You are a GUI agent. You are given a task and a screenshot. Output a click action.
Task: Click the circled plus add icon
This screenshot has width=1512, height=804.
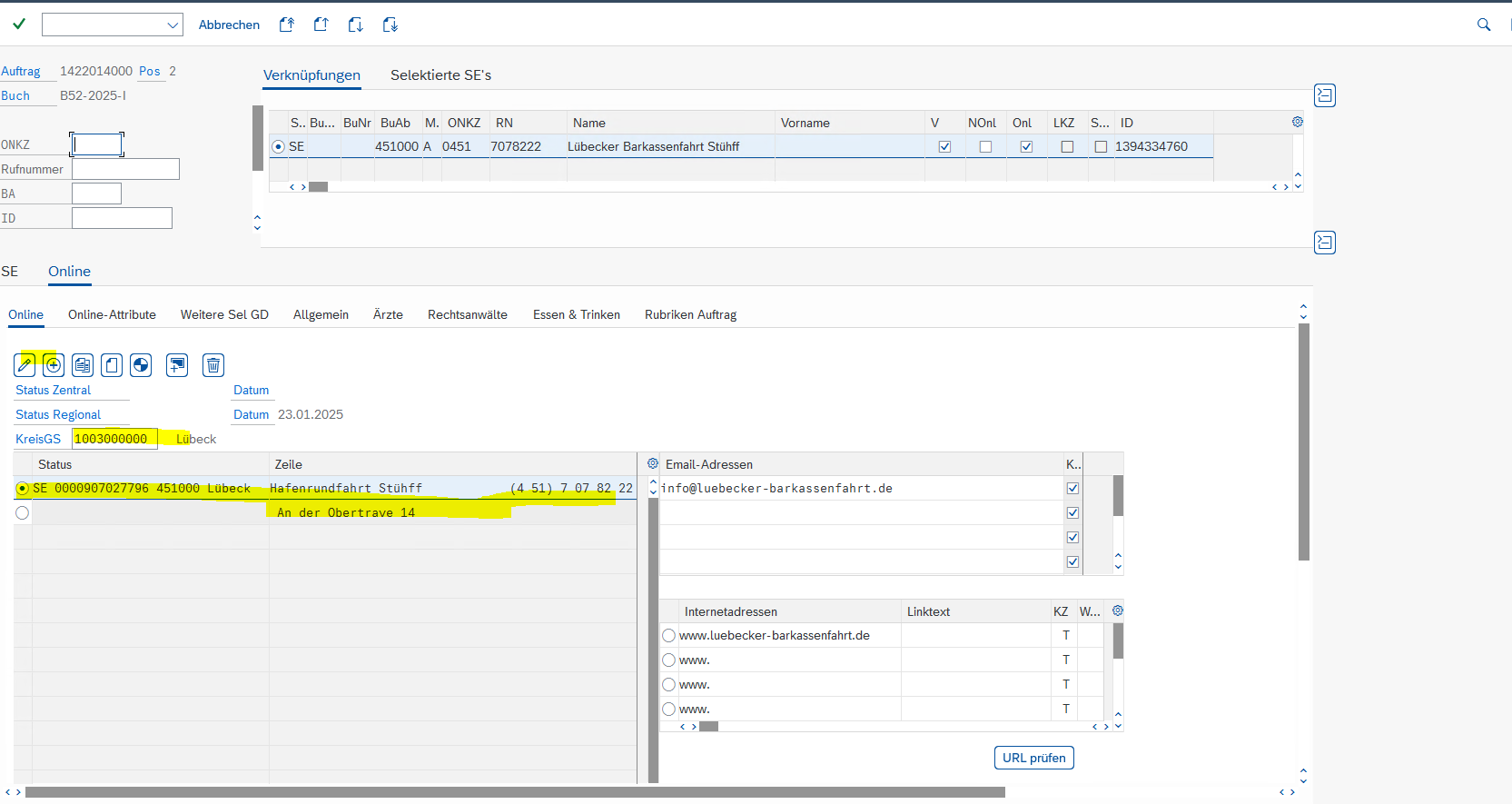(54, 365)
